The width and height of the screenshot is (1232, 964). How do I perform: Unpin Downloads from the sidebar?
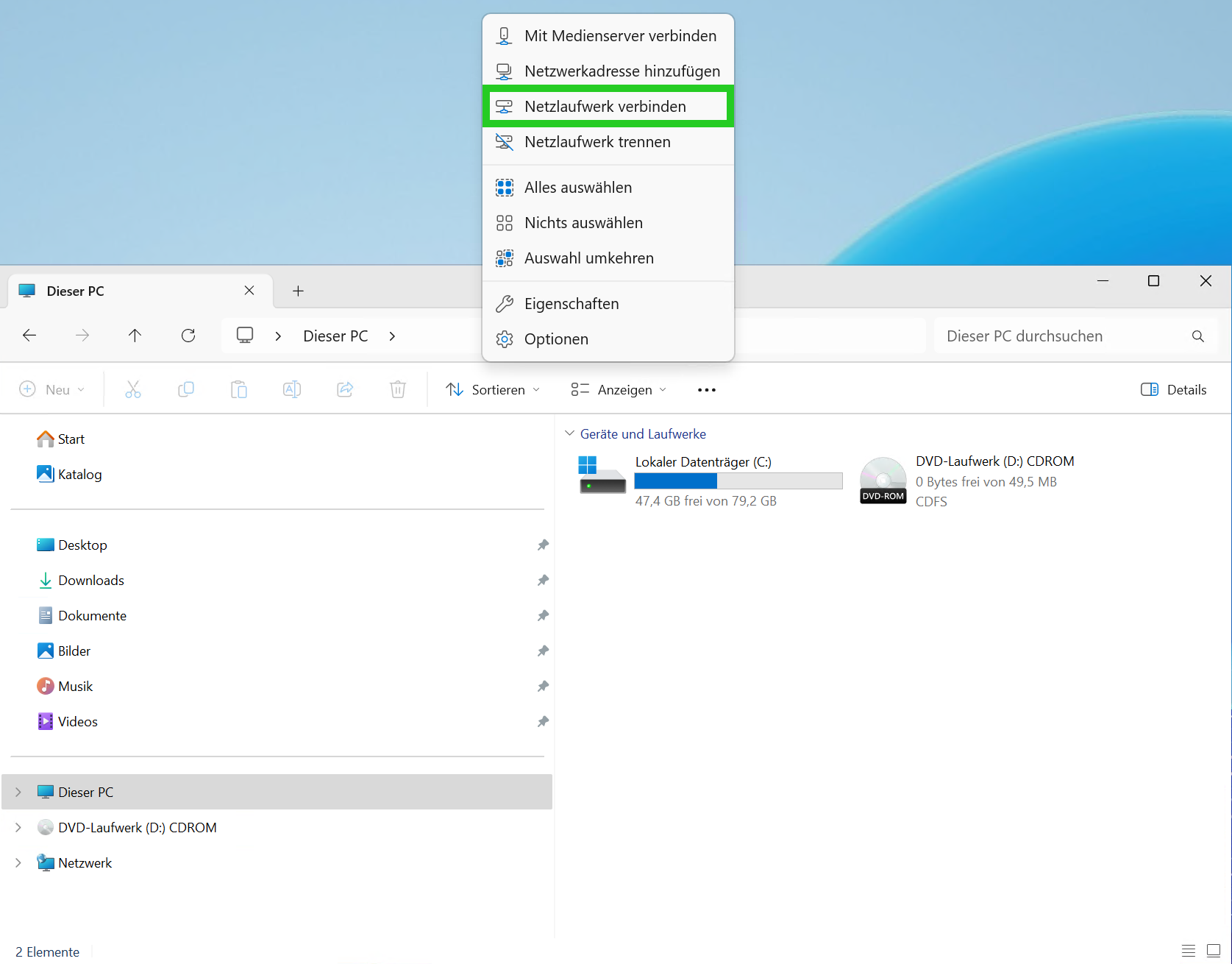click(x=543, y=580)
